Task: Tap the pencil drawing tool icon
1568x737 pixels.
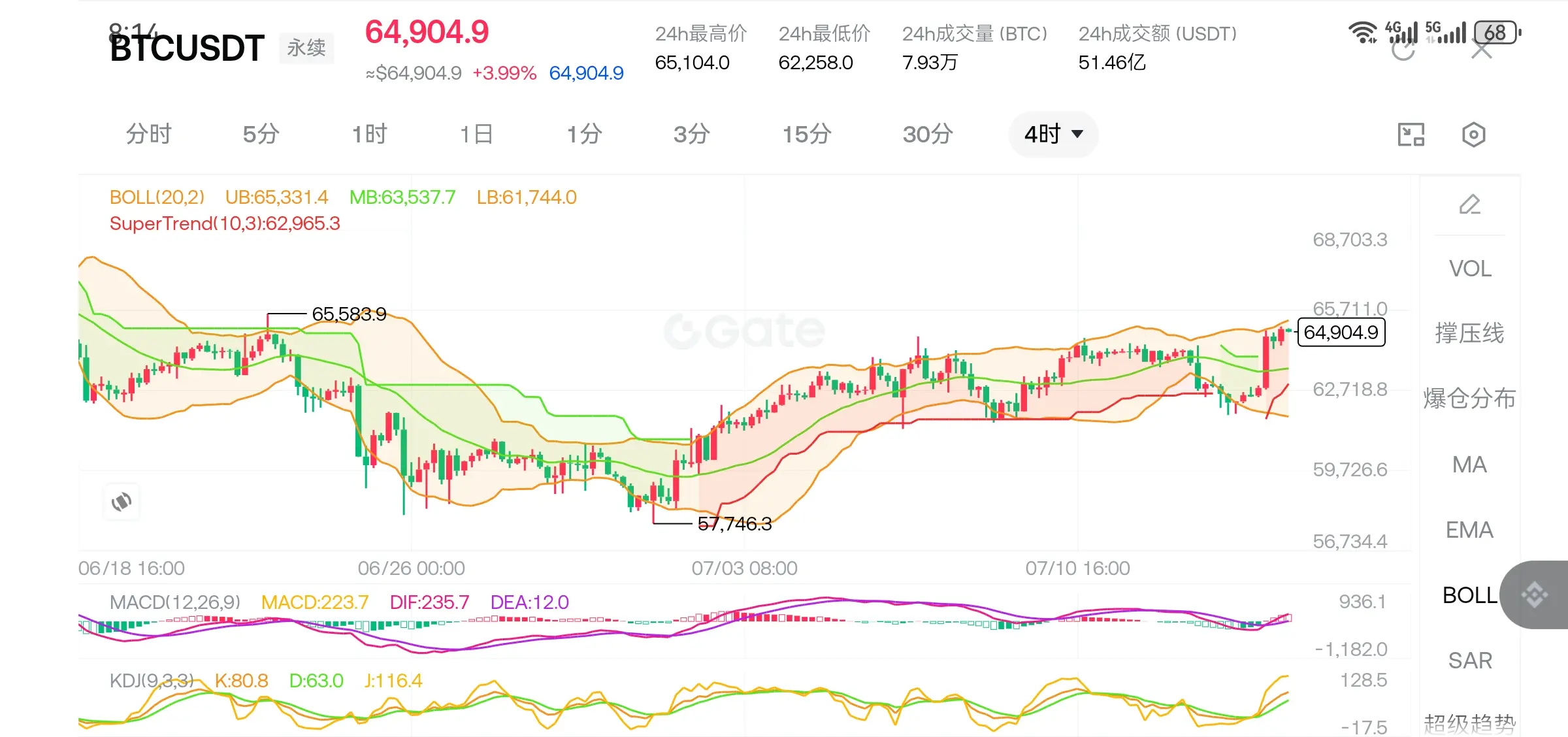Action: click(1470, 205)
